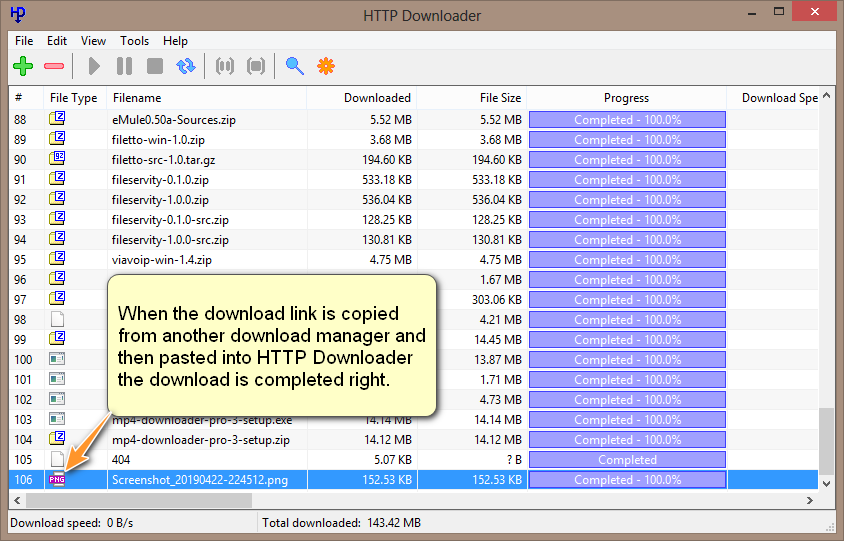The height and width of the screenshot is (541, 844).
Task: Click the vertical scrollbar up arrow
Action: (x=826, y=96)
